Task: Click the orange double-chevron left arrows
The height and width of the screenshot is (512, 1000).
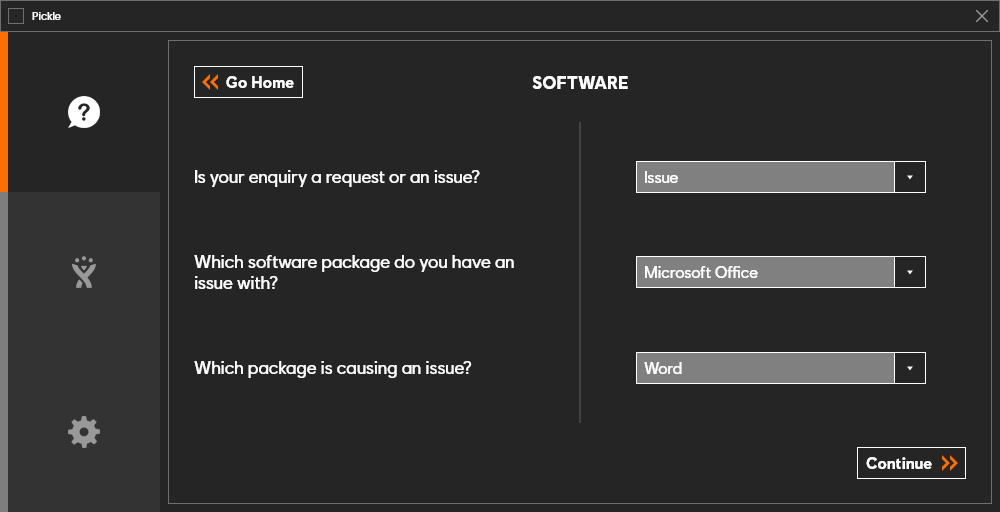Action: (x=210, y=82)
